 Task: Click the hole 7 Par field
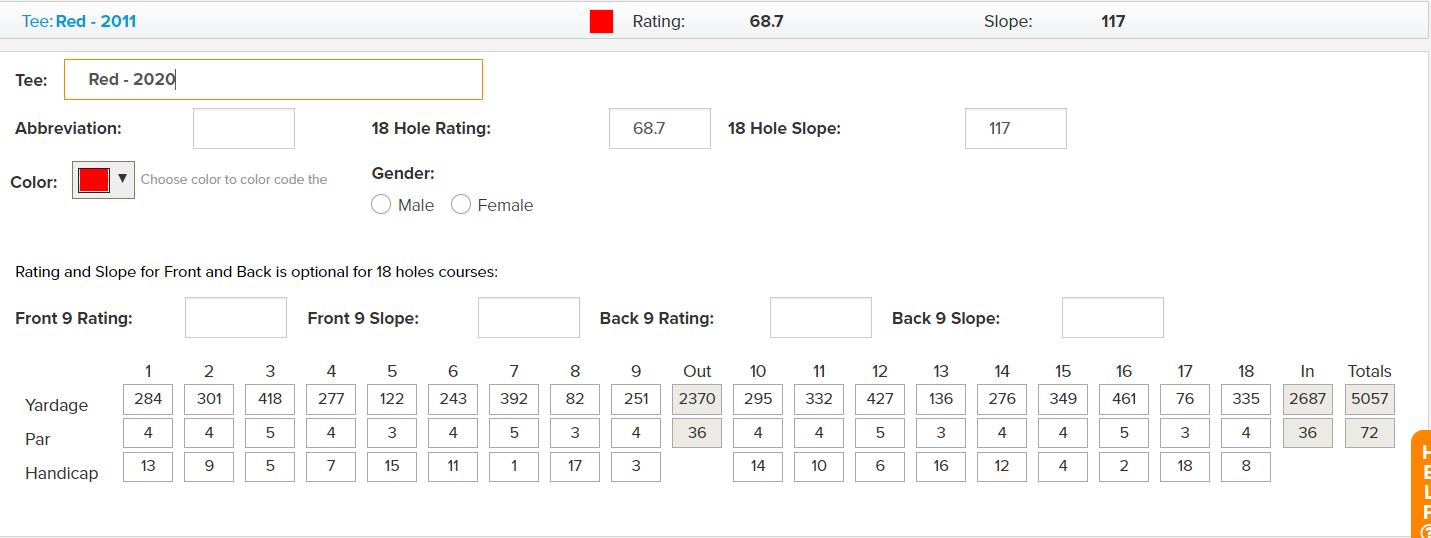(x=514, y=433)
